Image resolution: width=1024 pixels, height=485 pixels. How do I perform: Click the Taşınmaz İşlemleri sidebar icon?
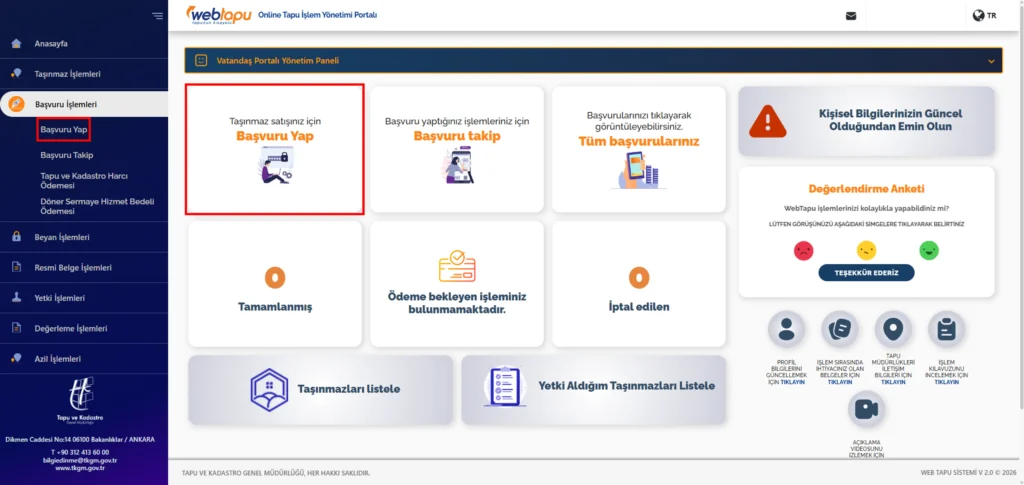coord(16,74)
